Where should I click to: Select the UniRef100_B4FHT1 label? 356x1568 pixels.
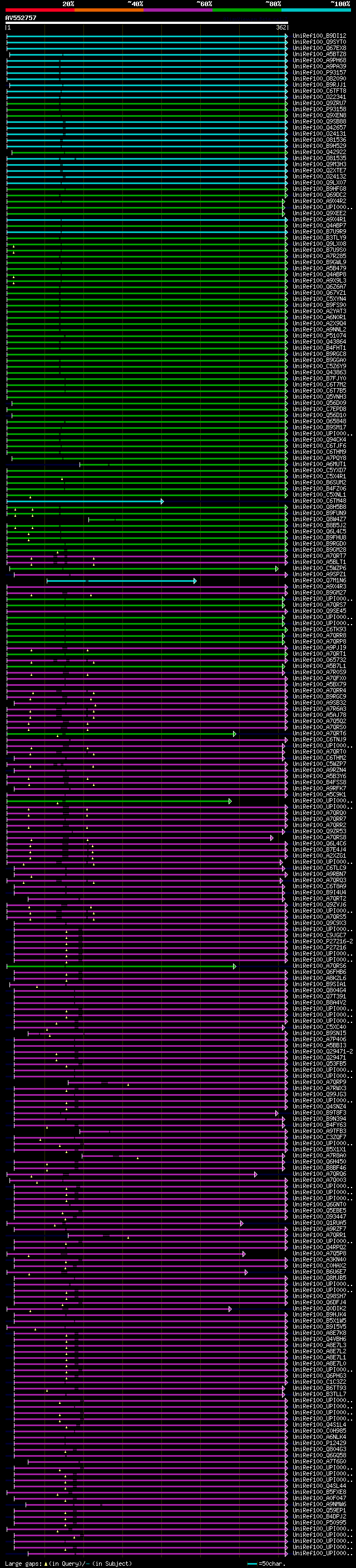pyautogui.click(x=319, y=348)
